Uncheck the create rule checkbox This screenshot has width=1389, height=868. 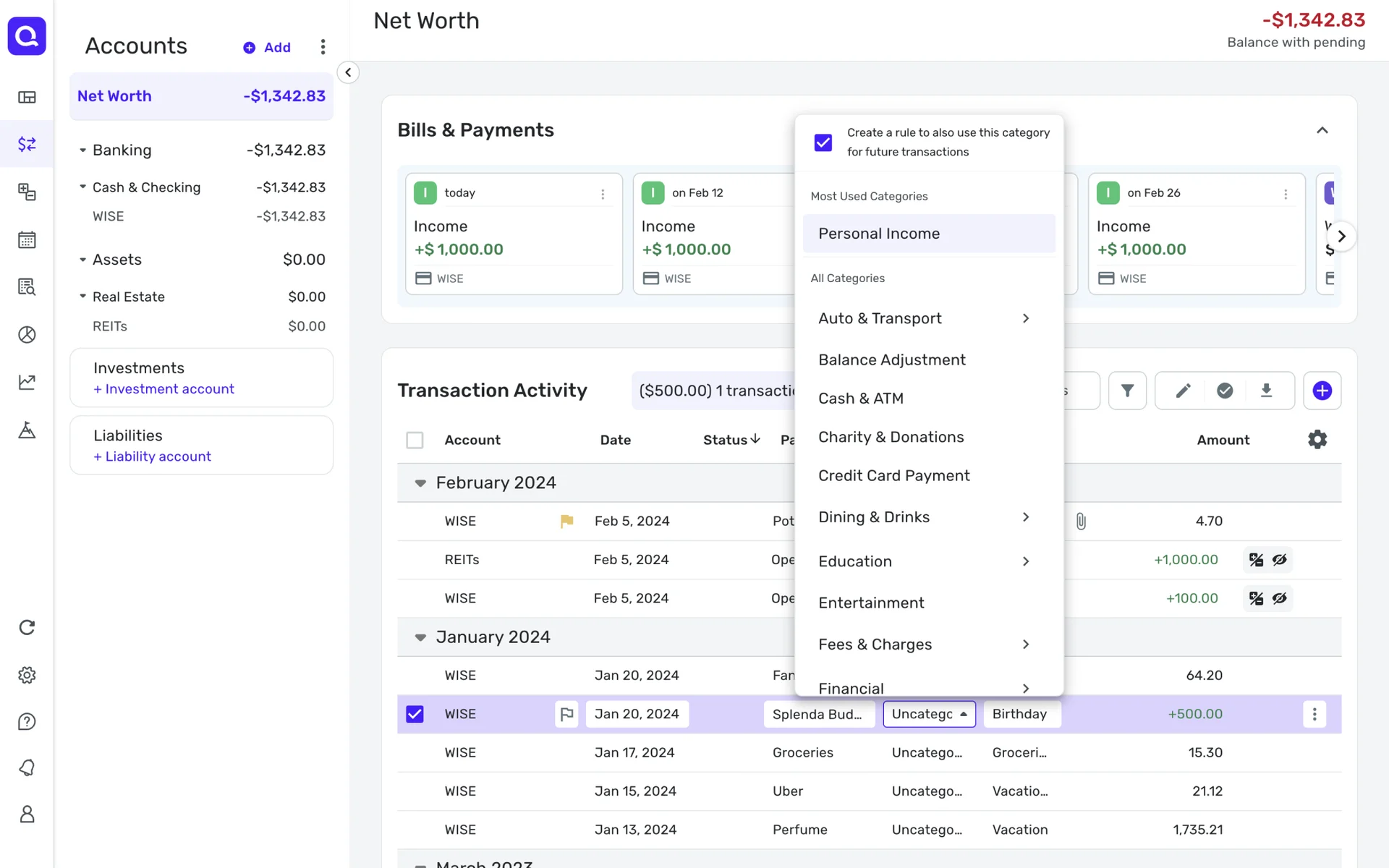coord(823,142)
